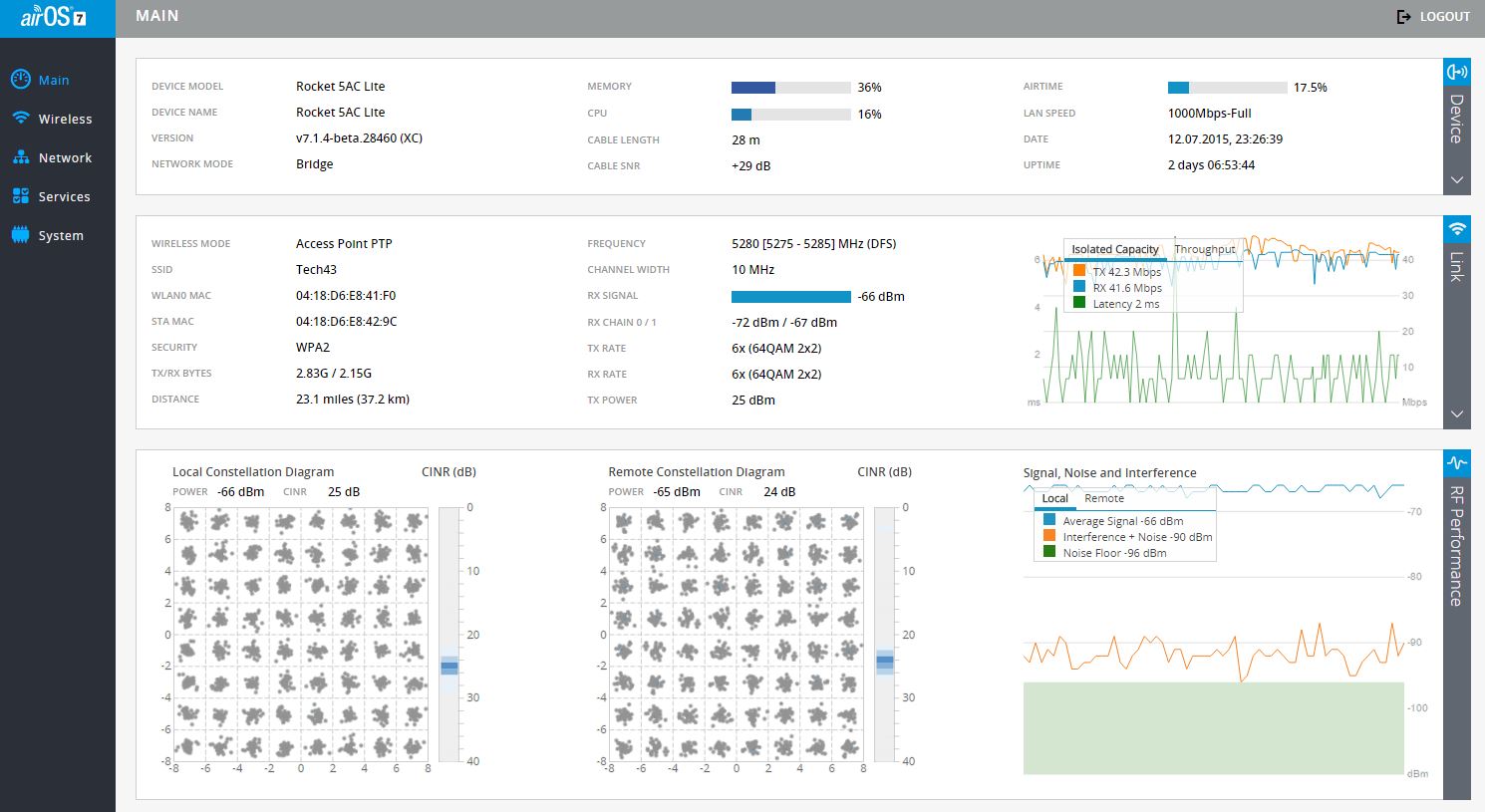Click the System icon in sidebar
The image size is (1485, 812).
(21, 235)
